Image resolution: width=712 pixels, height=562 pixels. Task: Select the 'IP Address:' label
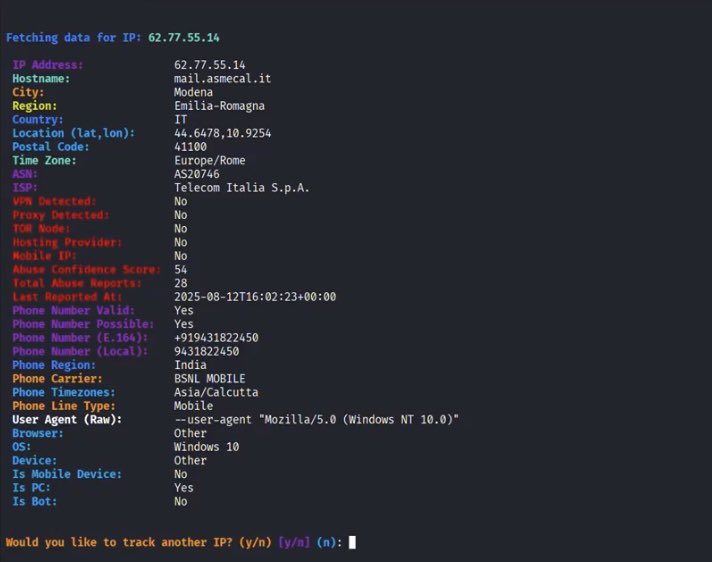click(48, 65)
